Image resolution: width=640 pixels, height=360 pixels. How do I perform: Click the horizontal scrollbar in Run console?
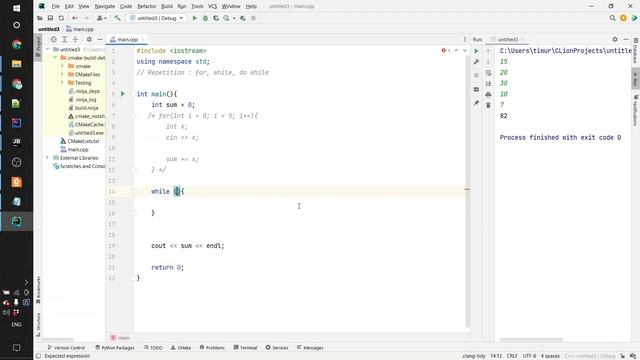pos(531,340)
